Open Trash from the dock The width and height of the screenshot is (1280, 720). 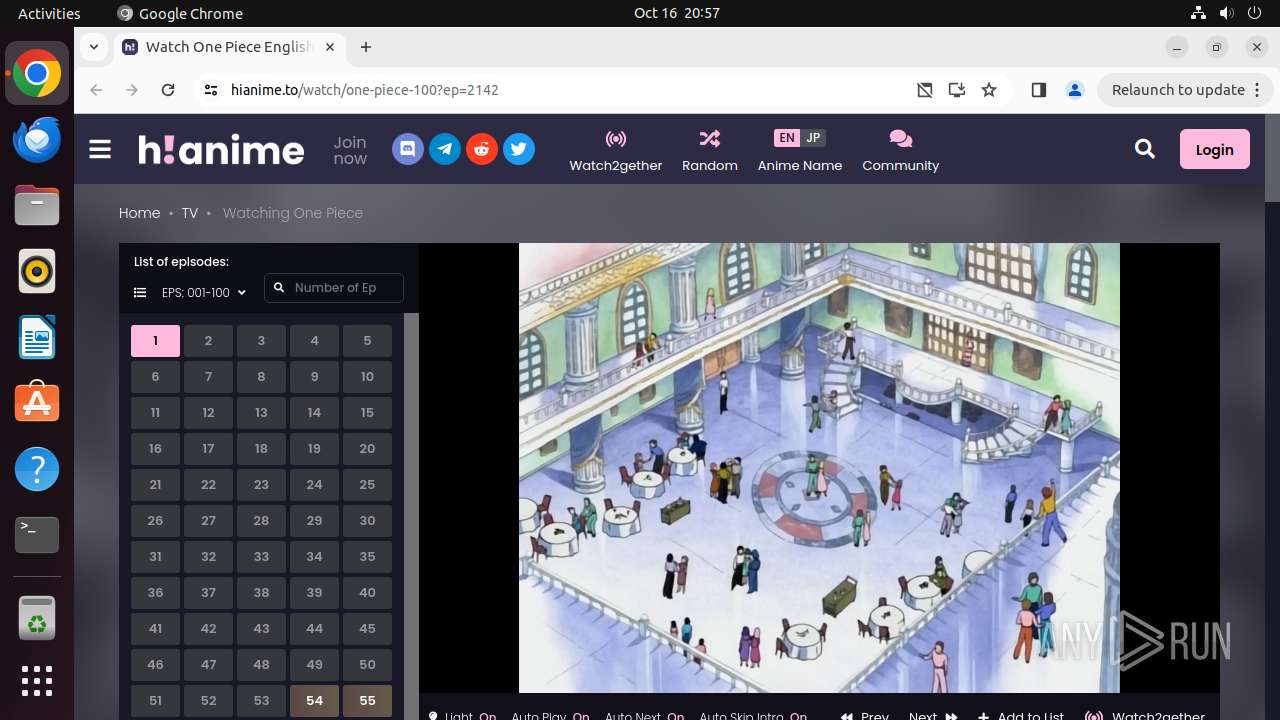[x=37, y=618]
